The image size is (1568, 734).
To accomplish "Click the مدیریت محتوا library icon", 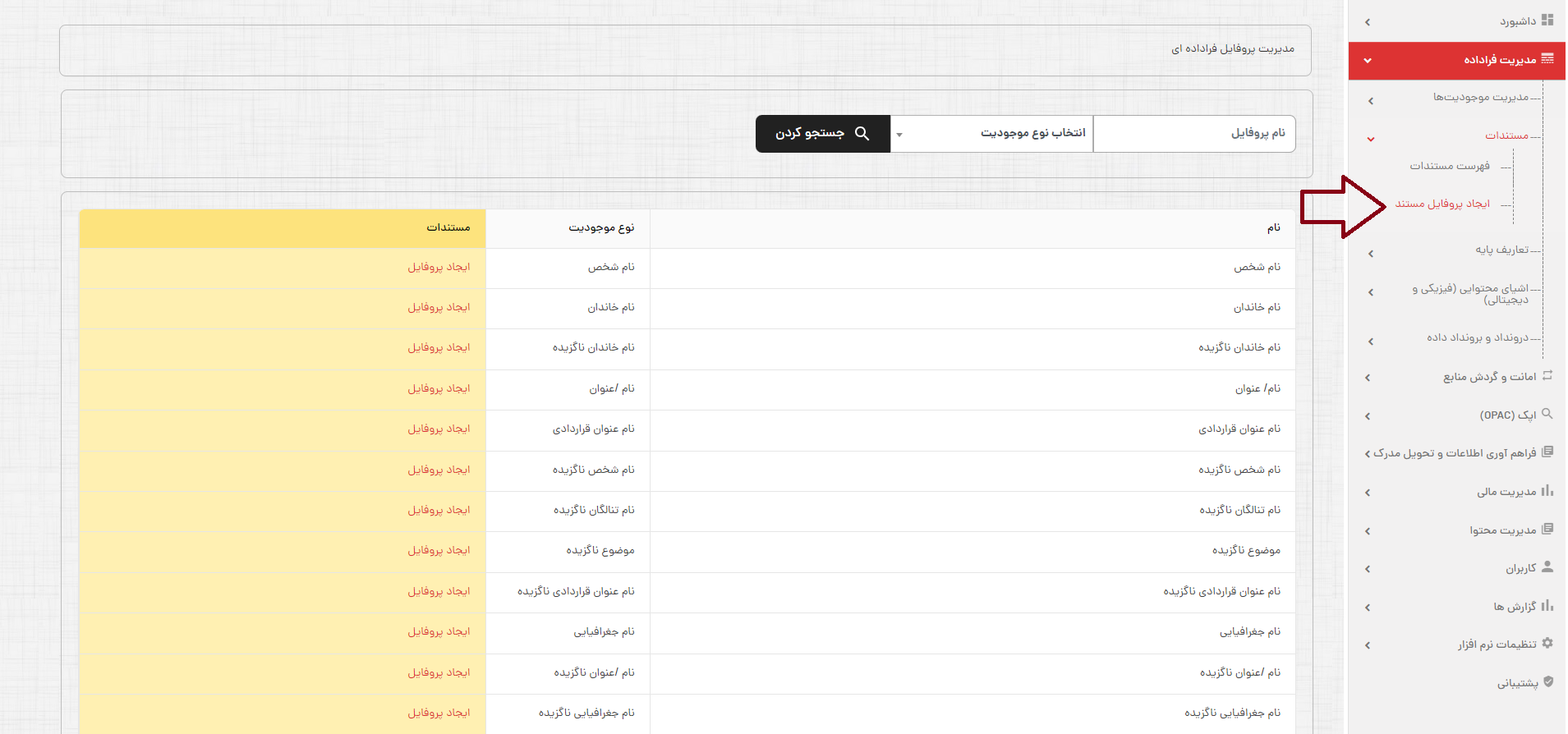I will tap(1547, 529).
